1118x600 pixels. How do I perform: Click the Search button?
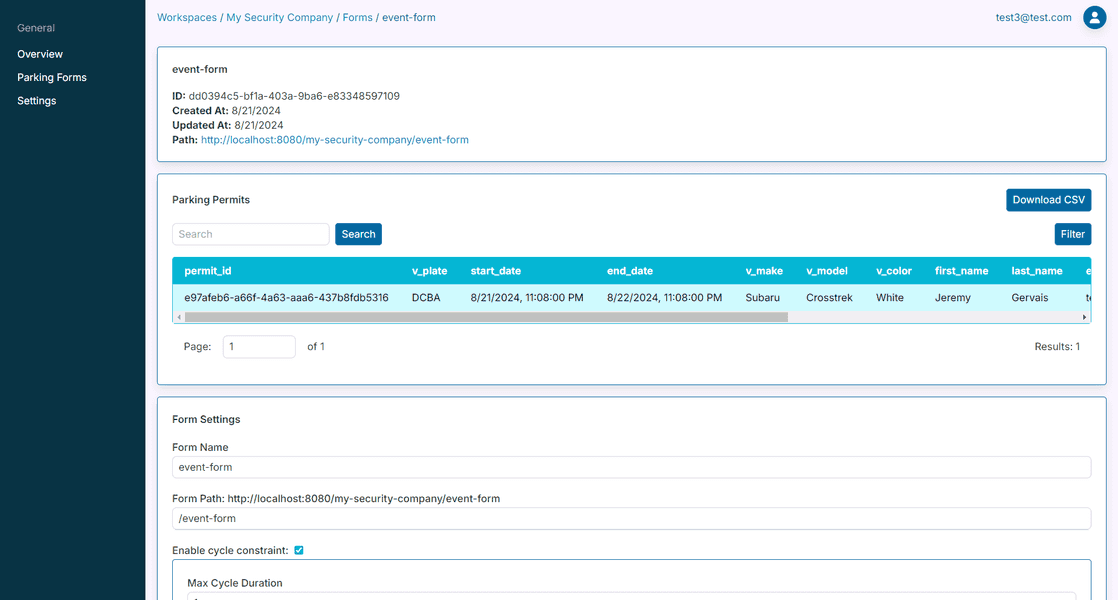[358, 234]
